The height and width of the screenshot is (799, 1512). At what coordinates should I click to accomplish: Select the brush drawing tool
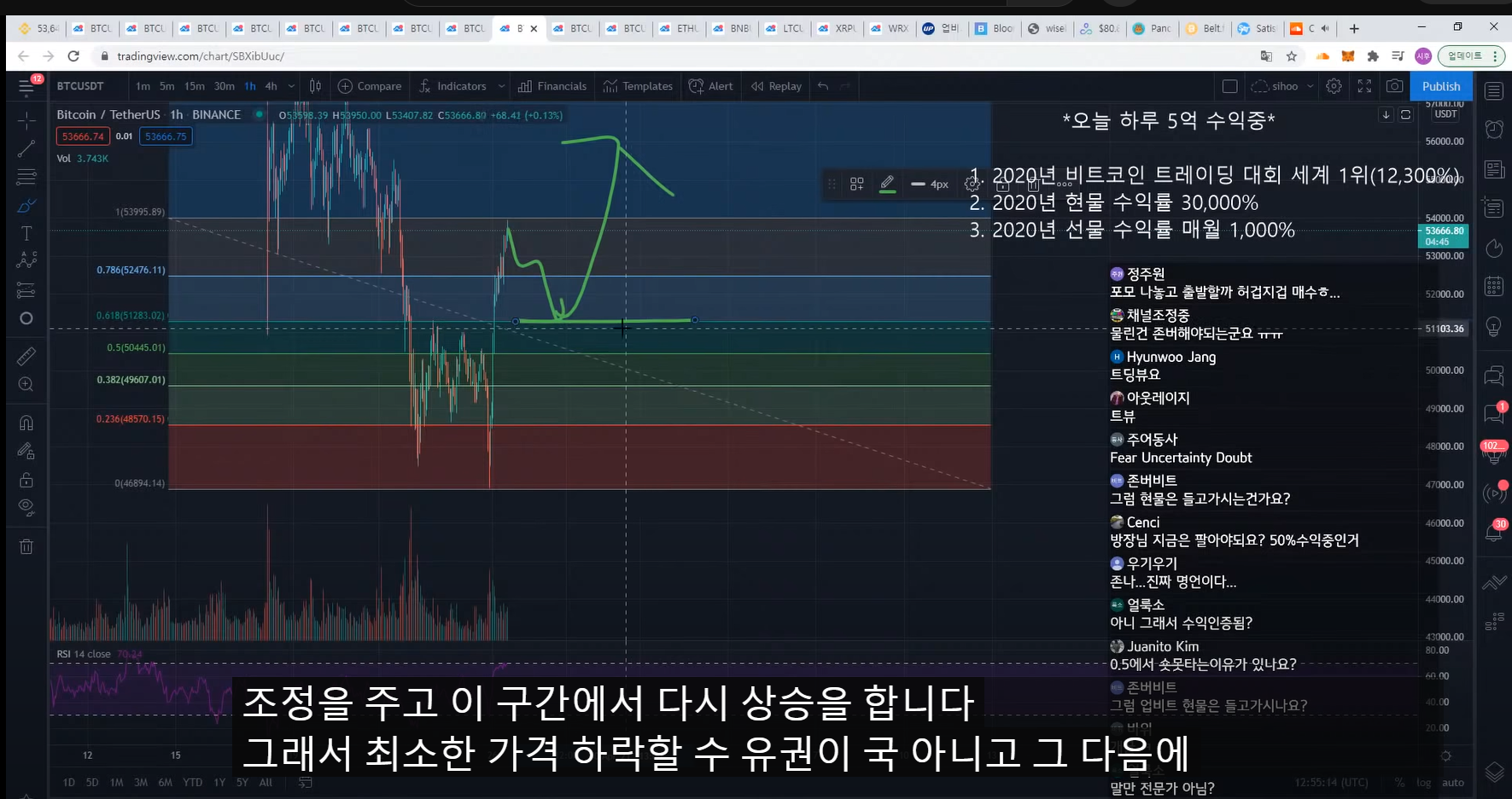coord(26,205)
